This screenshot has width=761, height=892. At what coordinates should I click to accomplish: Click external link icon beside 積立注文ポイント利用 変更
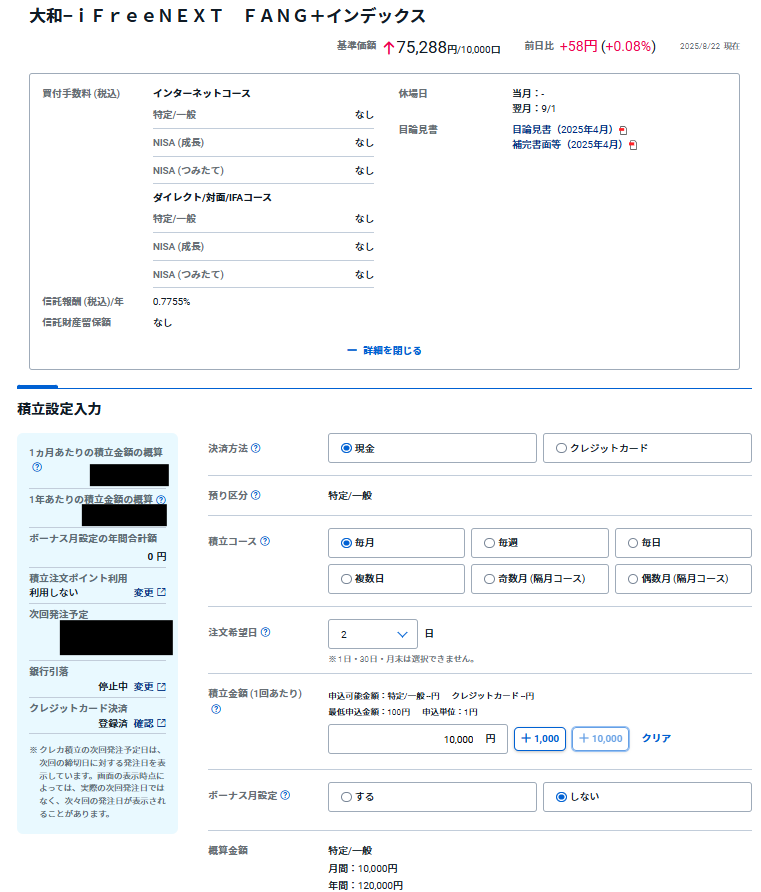click(x=162, y=592)
